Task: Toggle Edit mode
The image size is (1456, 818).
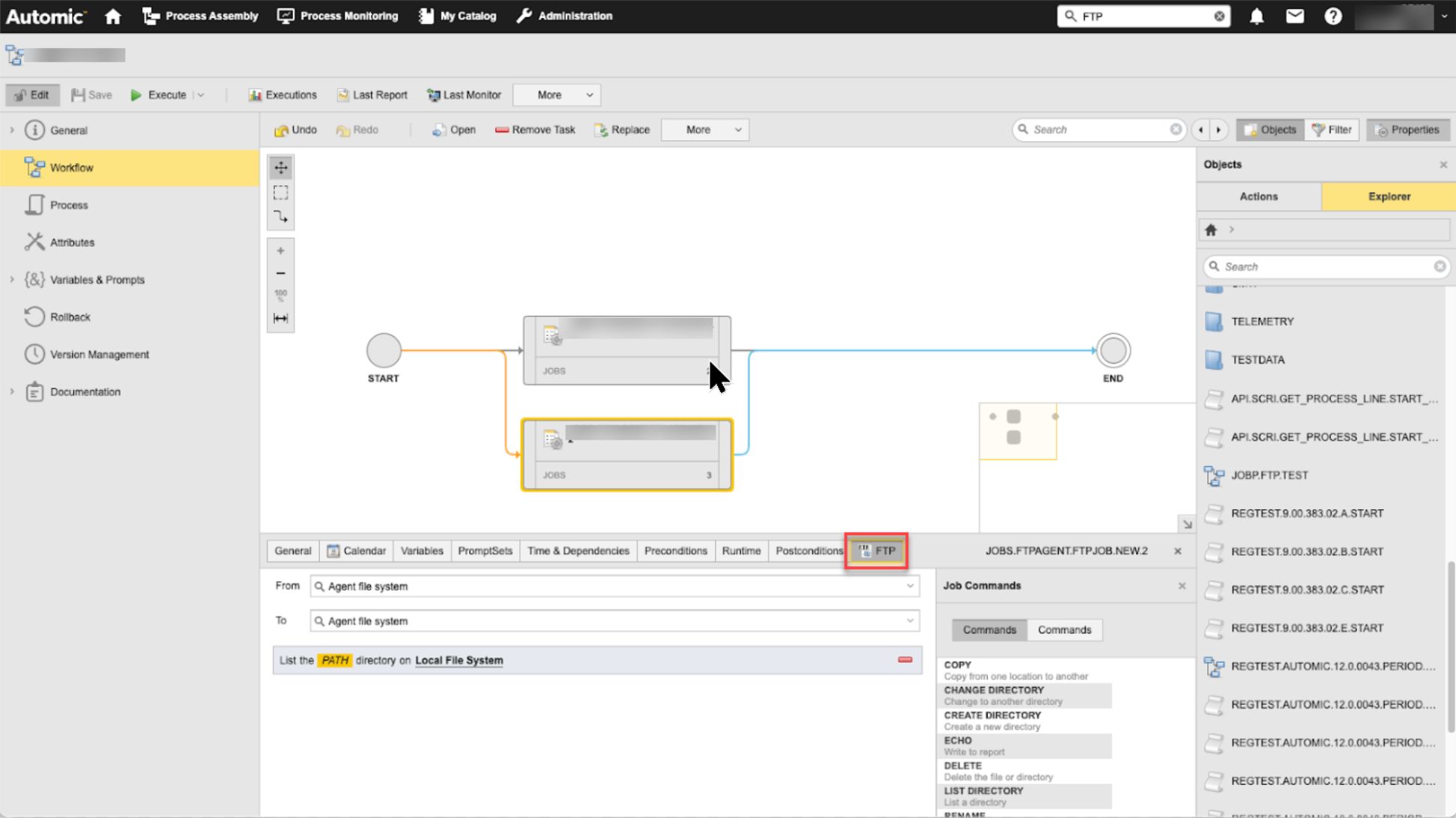Action: [32, 94]
